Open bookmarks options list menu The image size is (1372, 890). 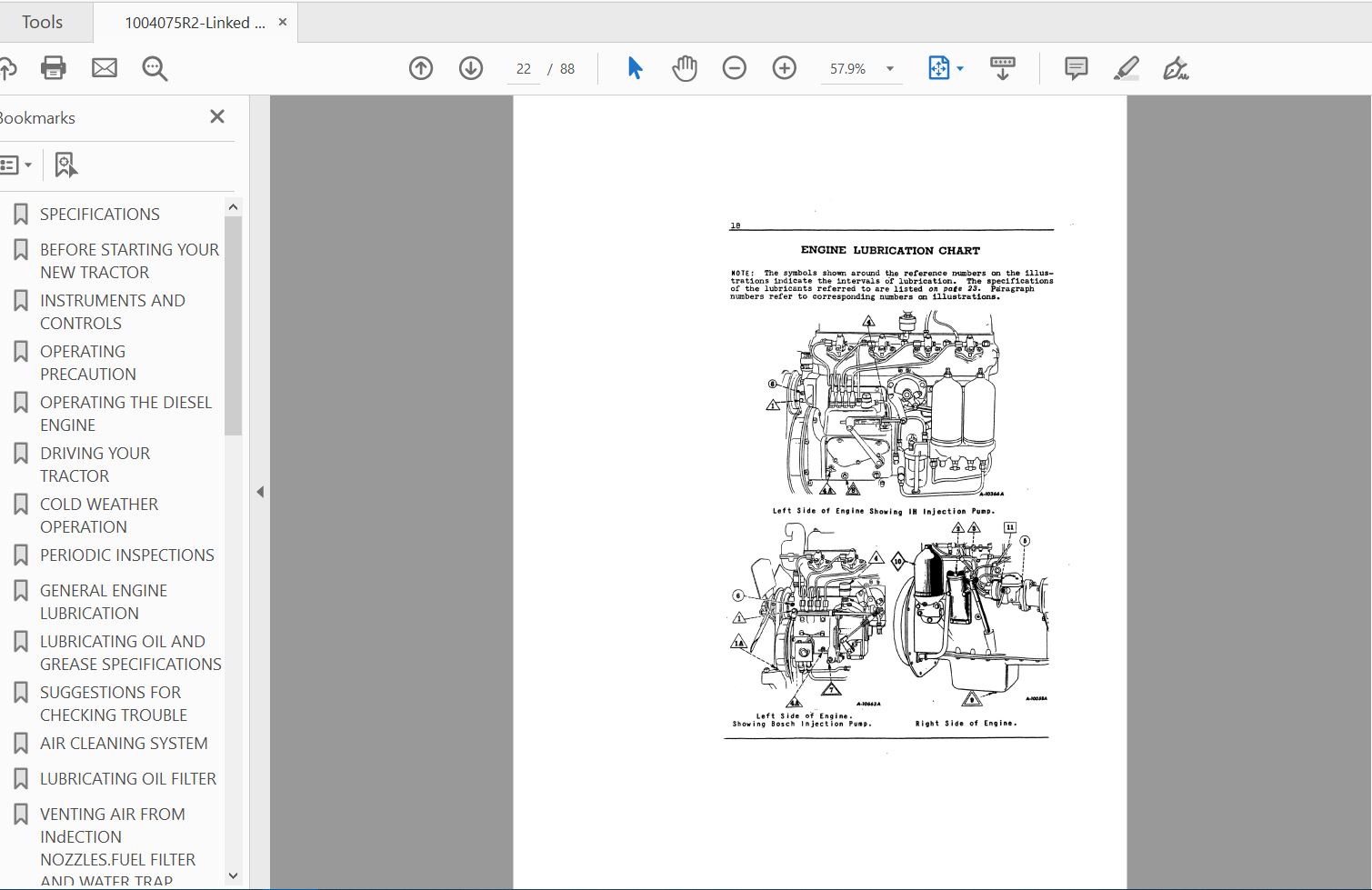[16, 165]
